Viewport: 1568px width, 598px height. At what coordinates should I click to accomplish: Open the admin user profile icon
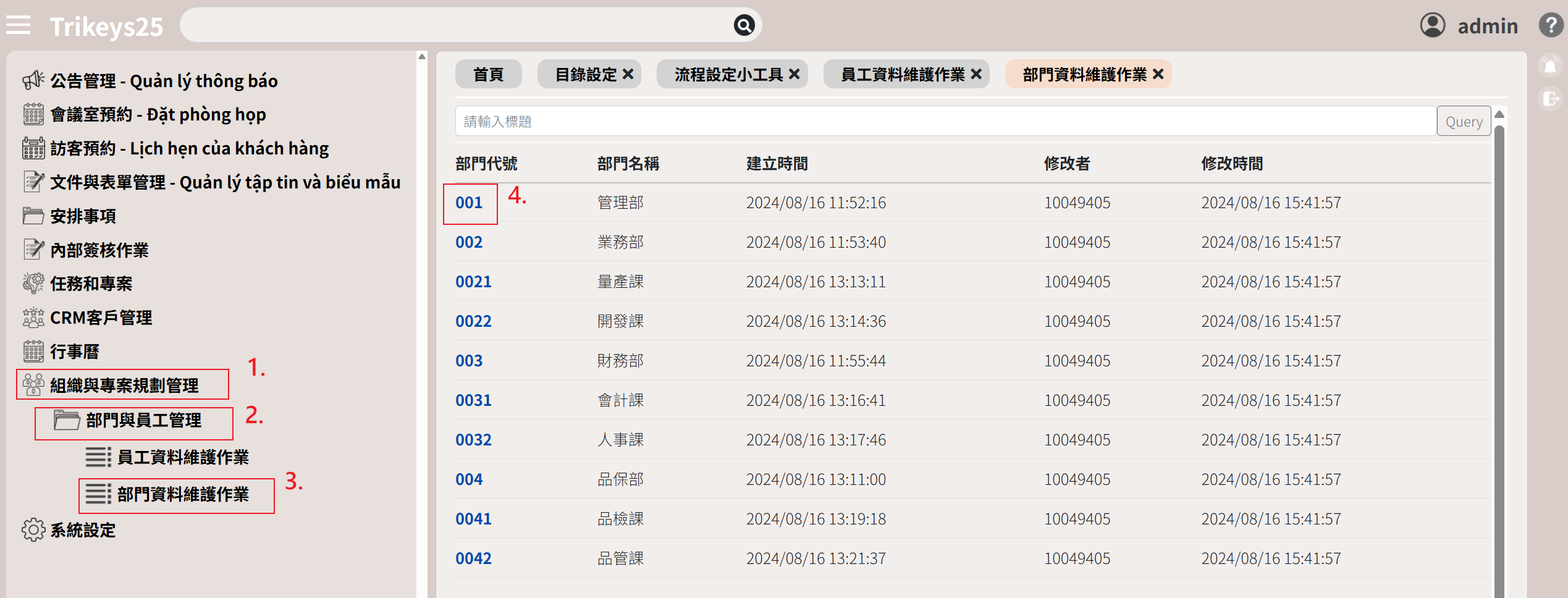tap(1432, 25)
